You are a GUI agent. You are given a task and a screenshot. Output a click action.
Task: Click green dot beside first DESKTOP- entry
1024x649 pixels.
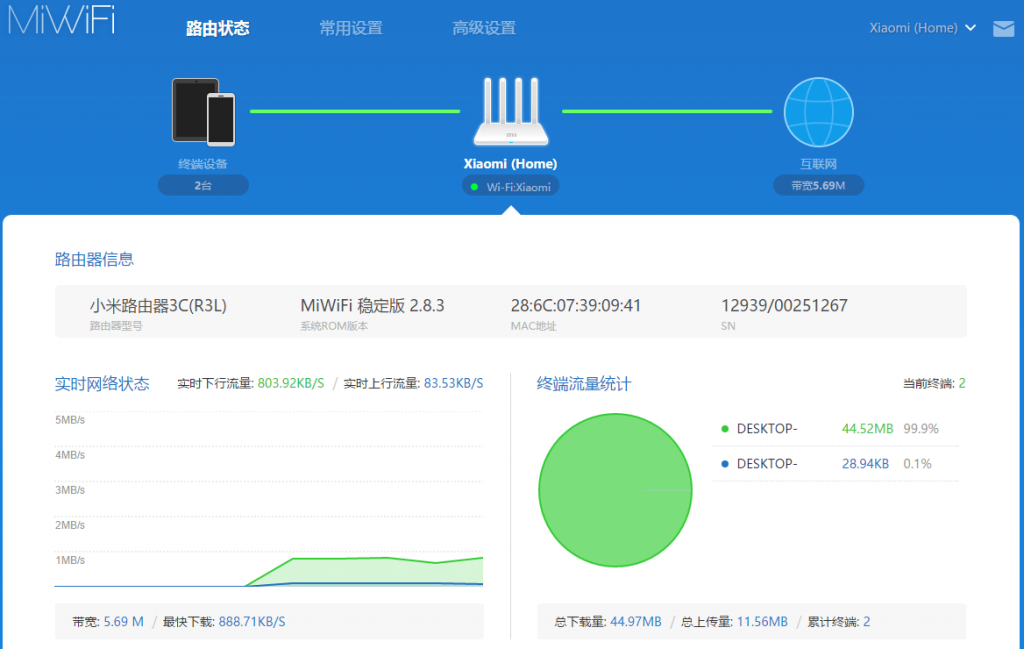[x=724, y=429]
